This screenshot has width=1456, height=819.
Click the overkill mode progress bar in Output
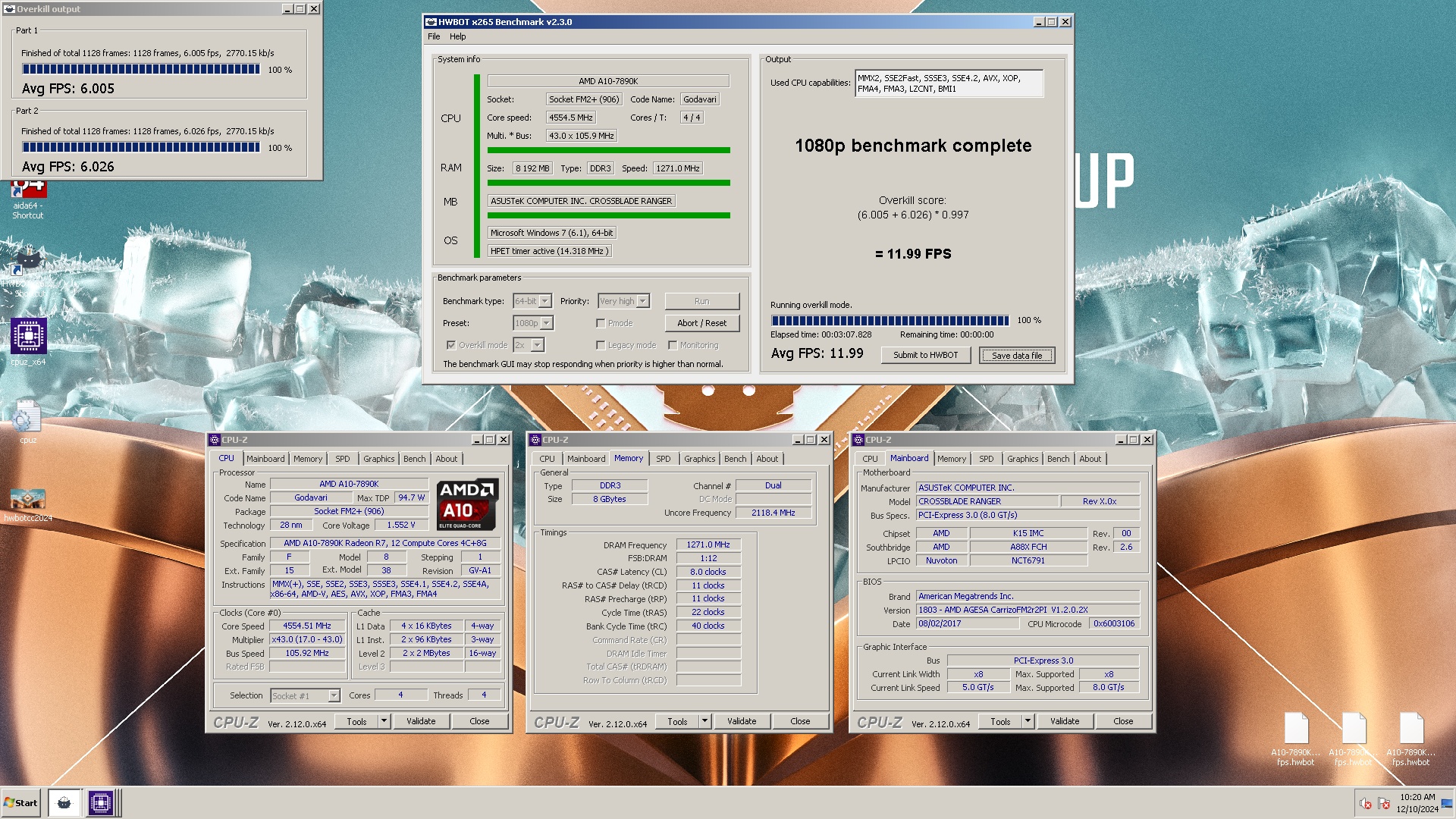[890, 321]
